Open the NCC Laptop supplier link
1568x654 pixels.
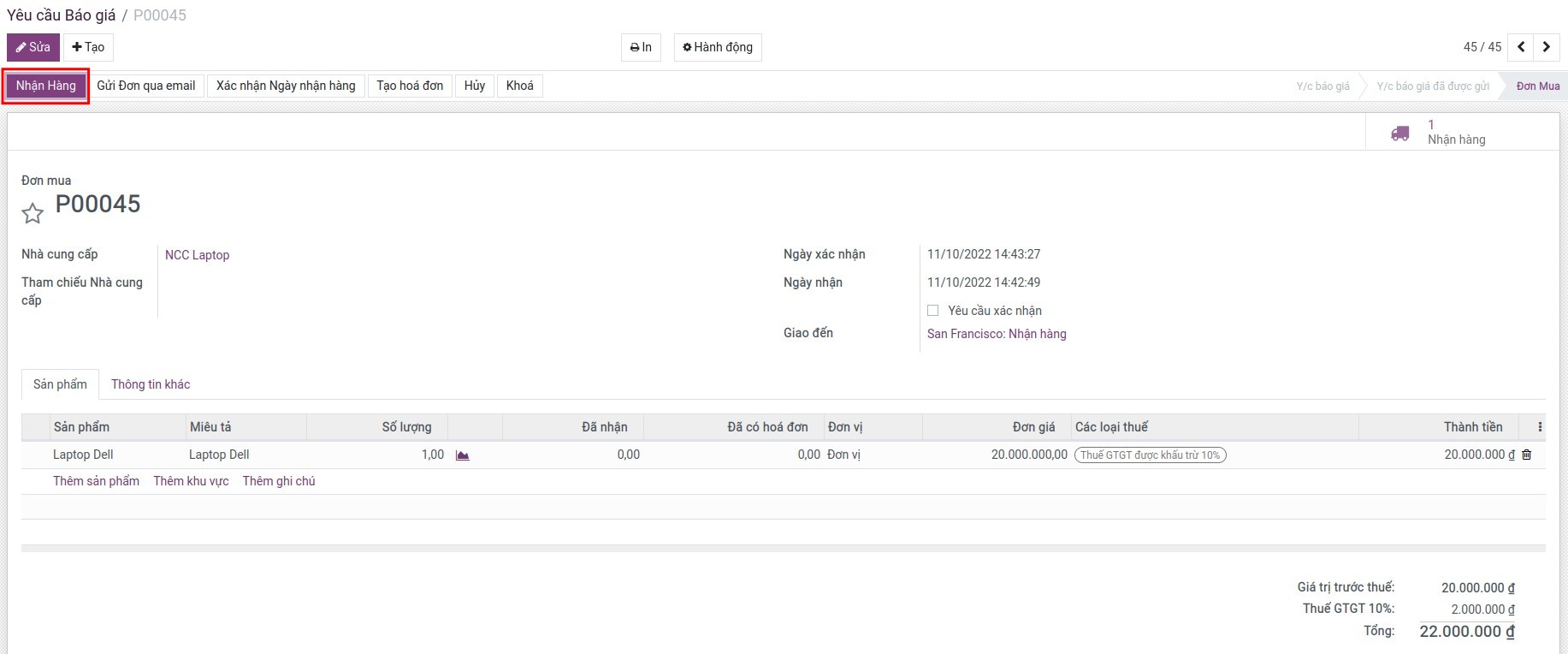coord(197,255)
